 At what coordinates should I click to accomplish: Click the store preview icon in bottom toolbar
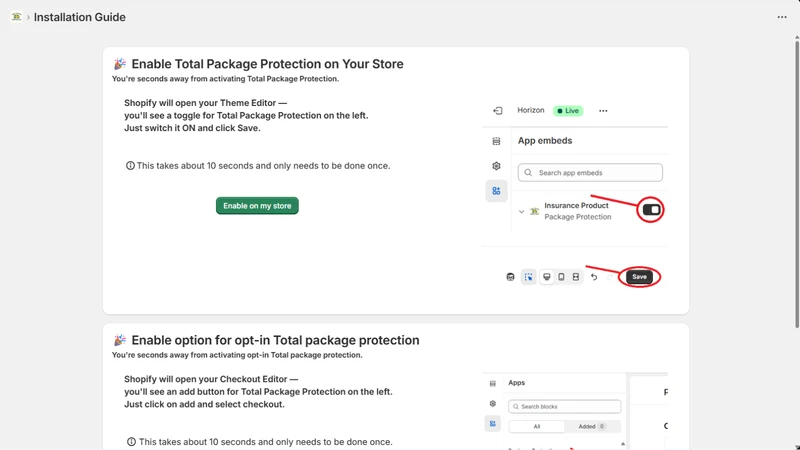(510, 277)
